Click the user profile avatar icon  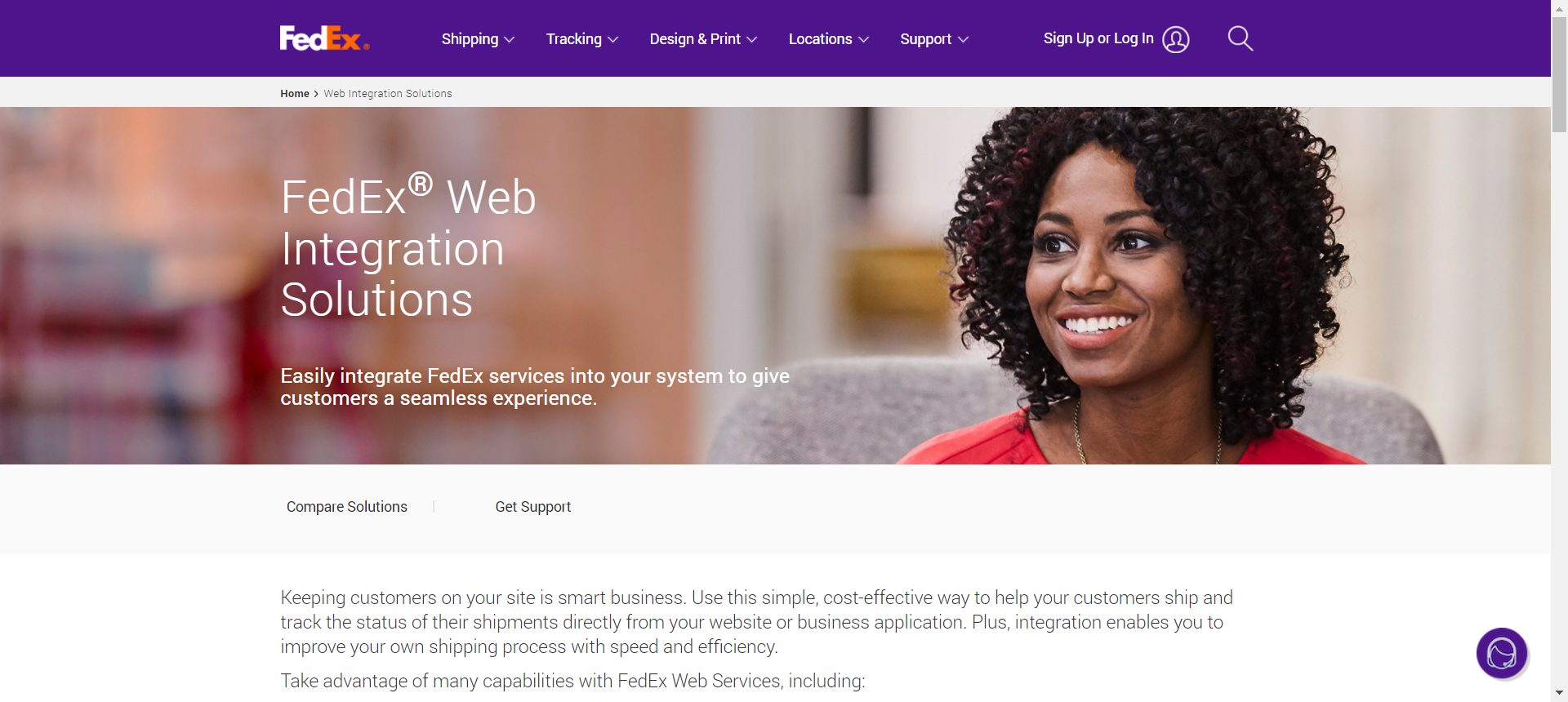coord(1175,39)
